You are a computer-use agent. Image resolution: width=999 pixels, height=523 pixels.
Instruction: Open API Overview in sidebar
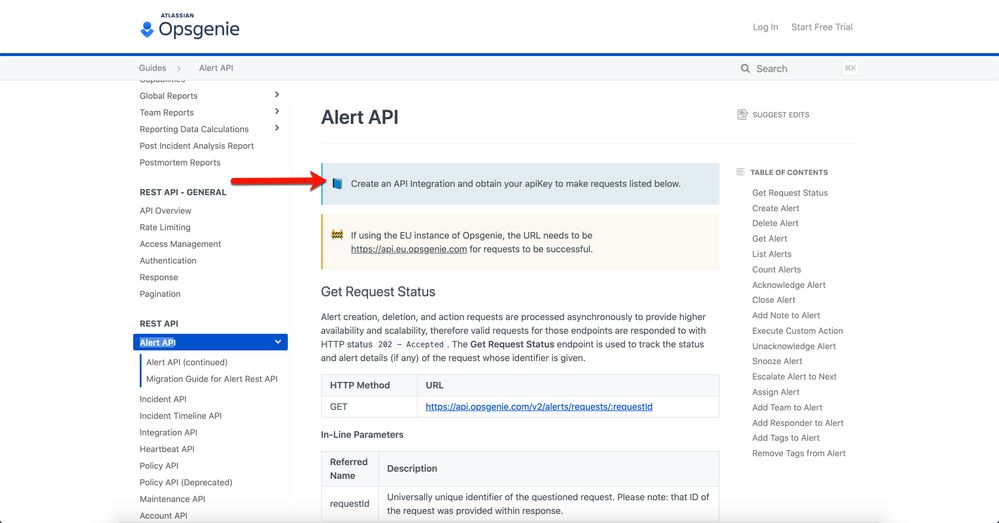coord(165,211)
